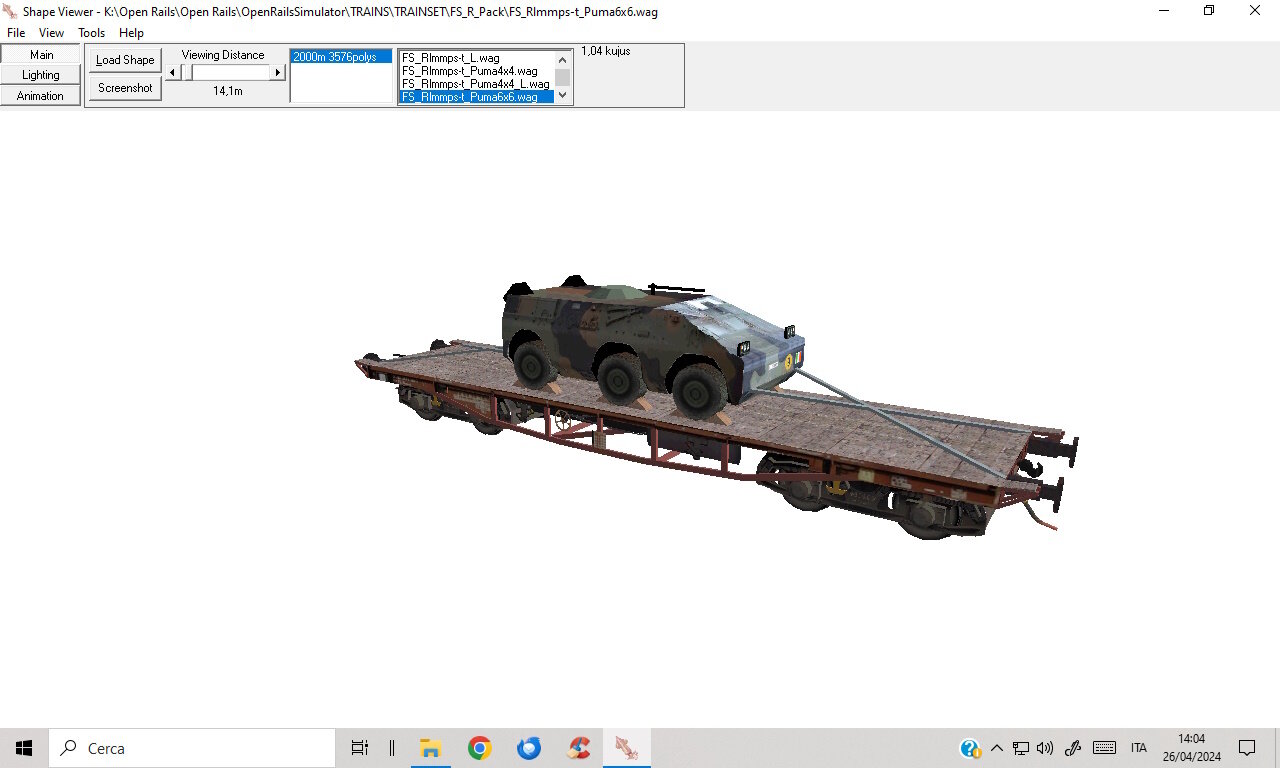1280x768 pixels.
Task: Select the 2000m 3576polys LOD entry
Action: [x=341, y=57]
